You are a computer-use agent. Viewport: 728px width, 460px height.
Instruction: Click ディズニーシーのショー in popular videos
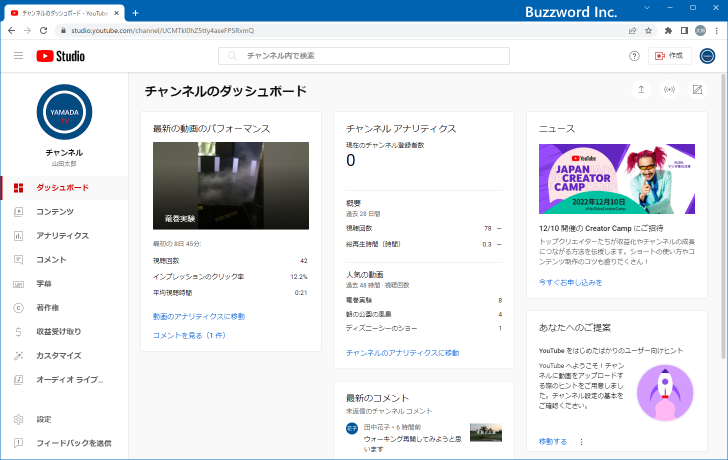pos(382,328)
